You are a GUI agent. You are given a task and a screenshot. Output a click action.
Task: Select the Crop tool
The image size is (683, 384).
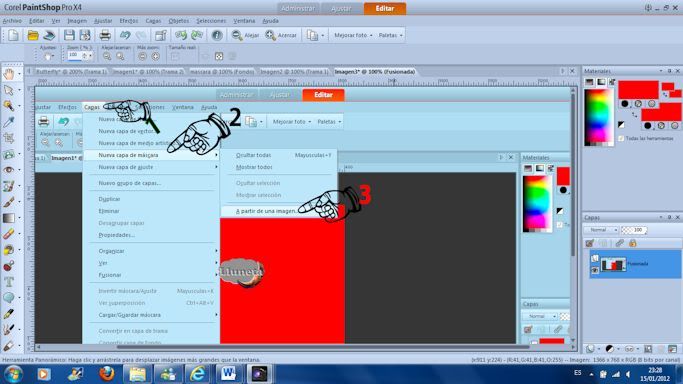(x=9, y=138)
